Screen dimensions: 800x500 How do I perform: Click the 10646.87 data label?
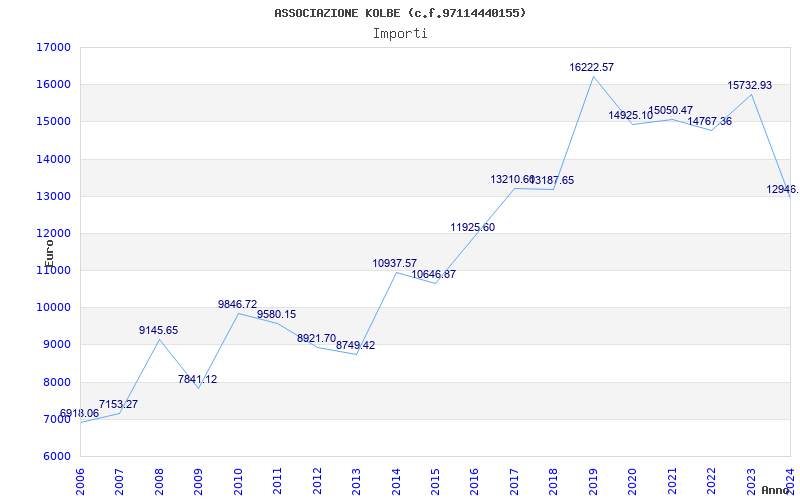click(434, 274)
